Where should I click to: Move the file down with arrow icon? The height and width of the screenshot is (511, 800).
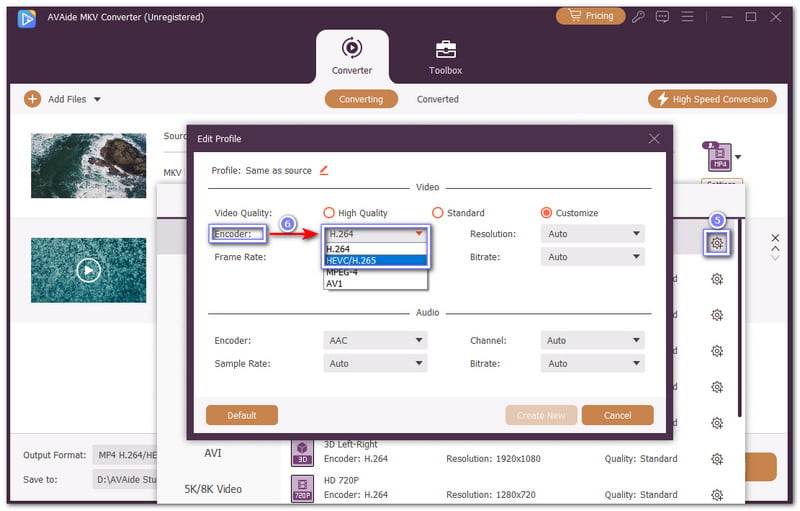[775, 258]
